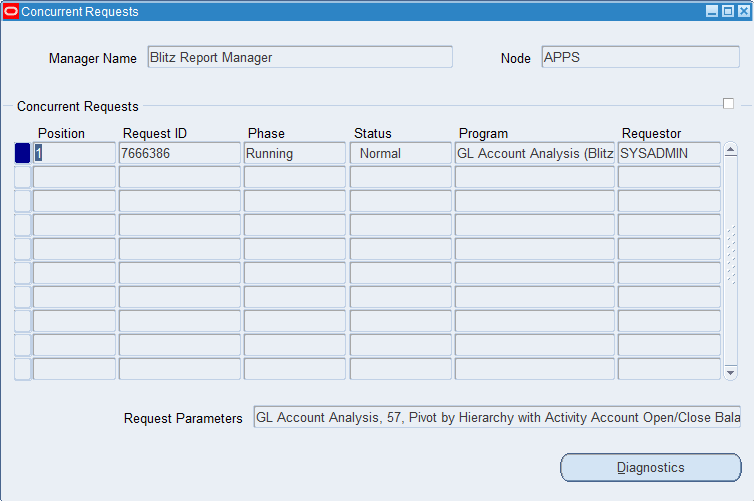Click the Request Parameters field
754x501 pixels.
(497, 417)
